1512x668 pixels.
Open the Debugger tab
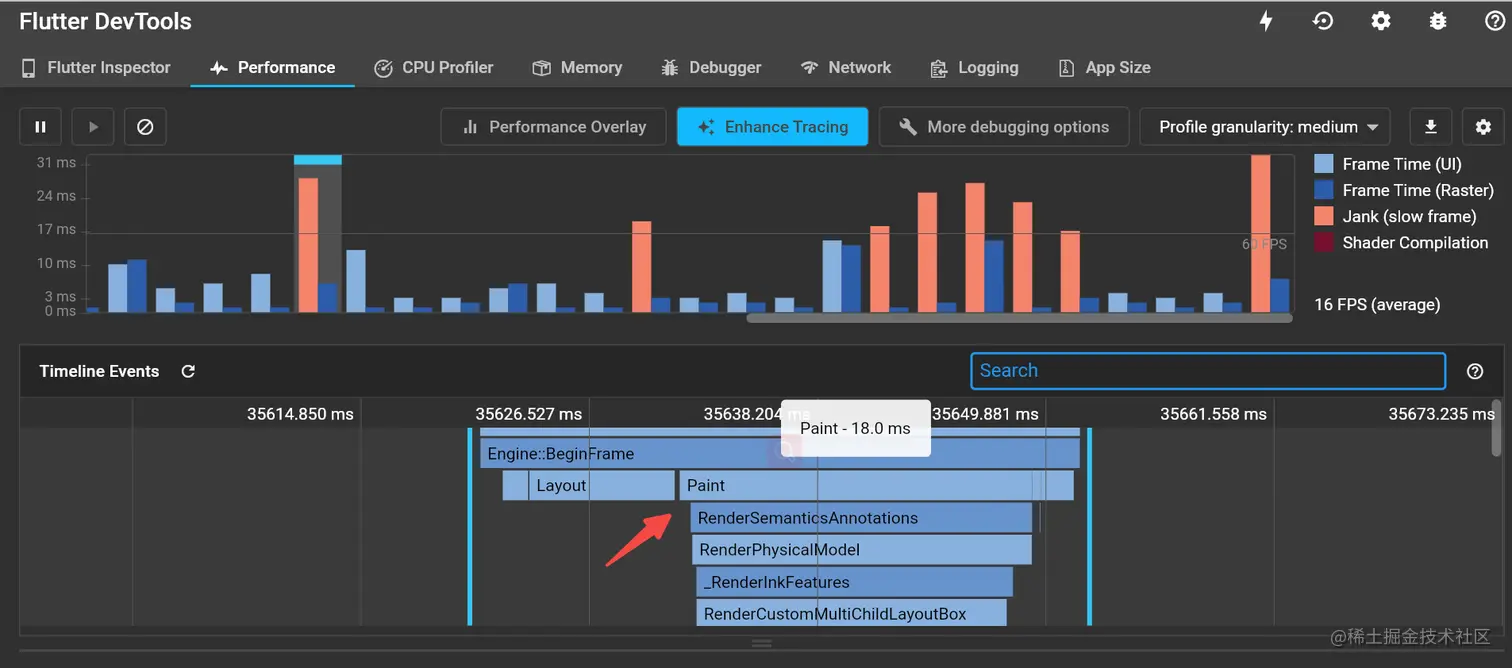click(711, 67)
